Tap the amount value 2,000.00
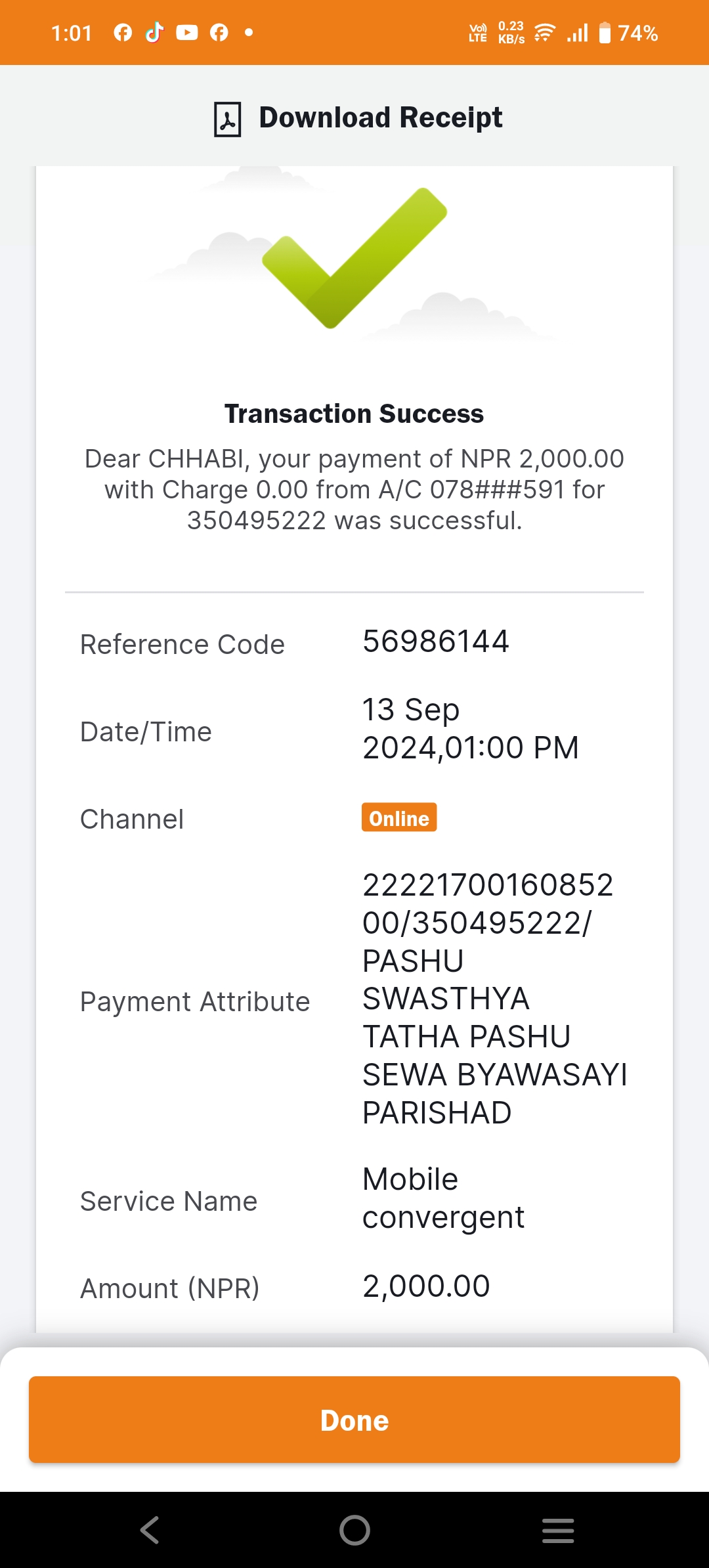The image size is (709, 1568). [427, 1286]
